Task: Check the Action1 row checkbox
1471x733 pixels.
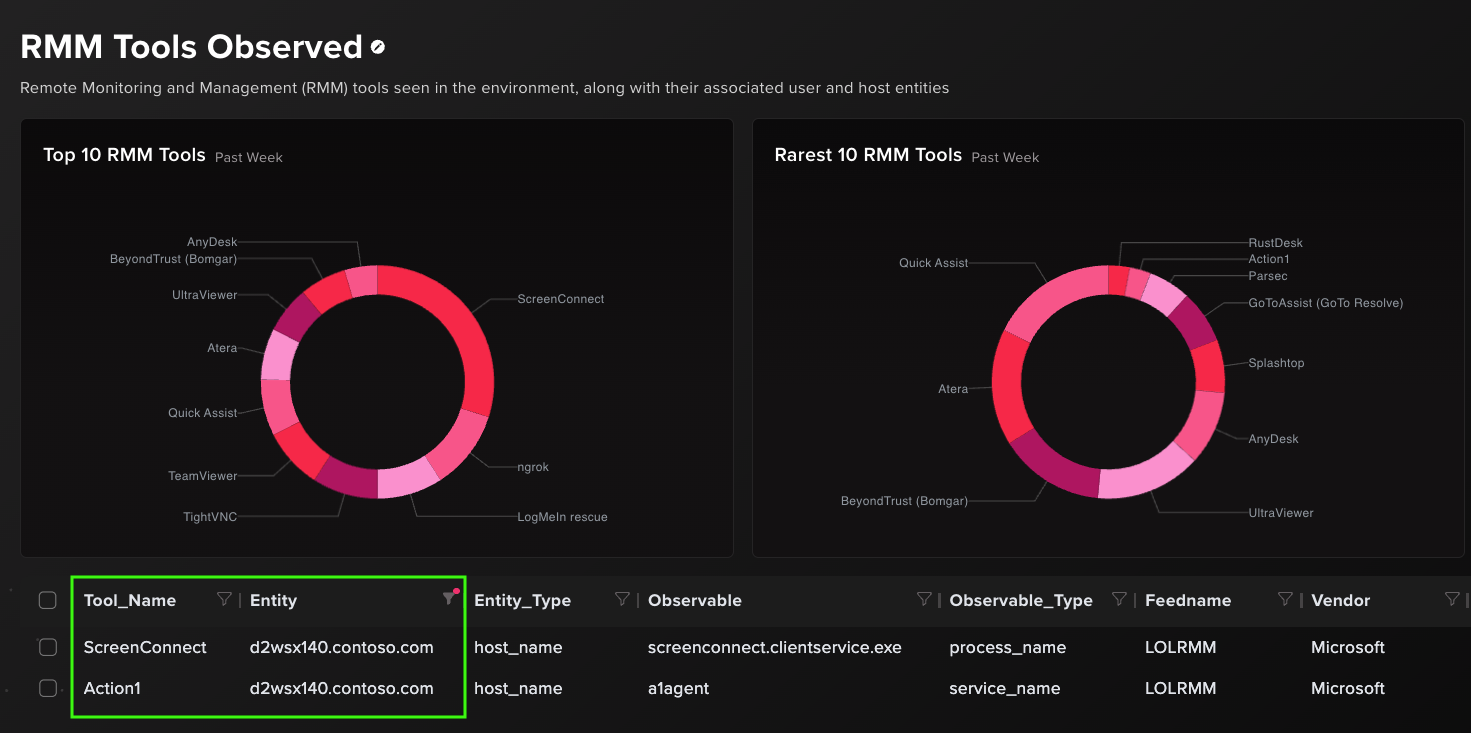Action: click(x=47, y=688)
